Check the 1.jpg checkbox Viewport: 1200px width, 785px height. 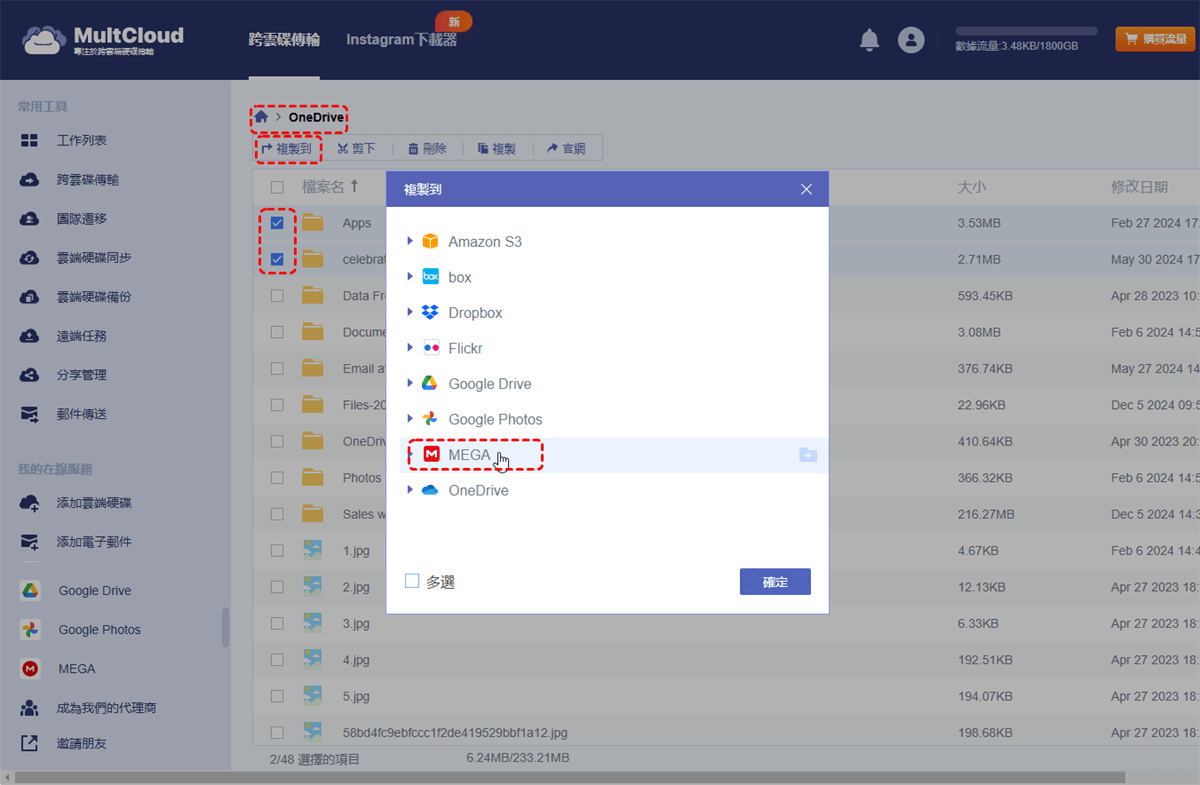277,550
